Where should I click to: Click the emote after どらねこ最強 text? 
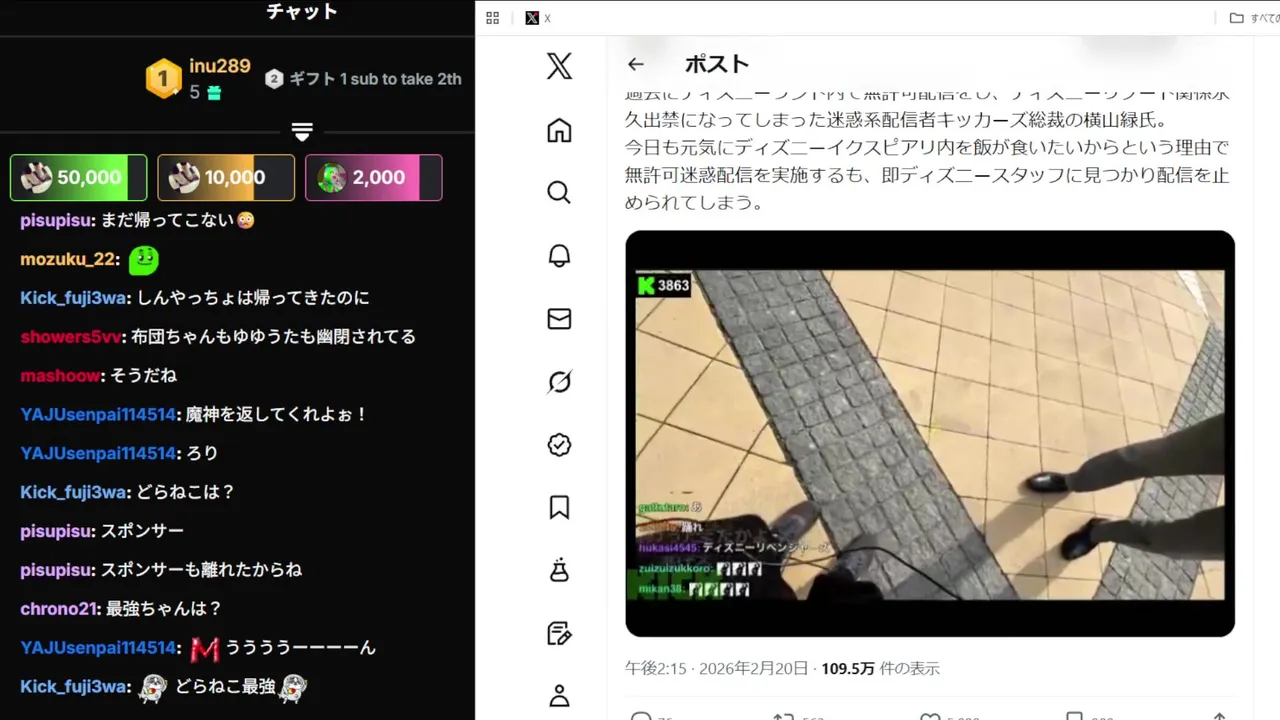click(293, 688)
